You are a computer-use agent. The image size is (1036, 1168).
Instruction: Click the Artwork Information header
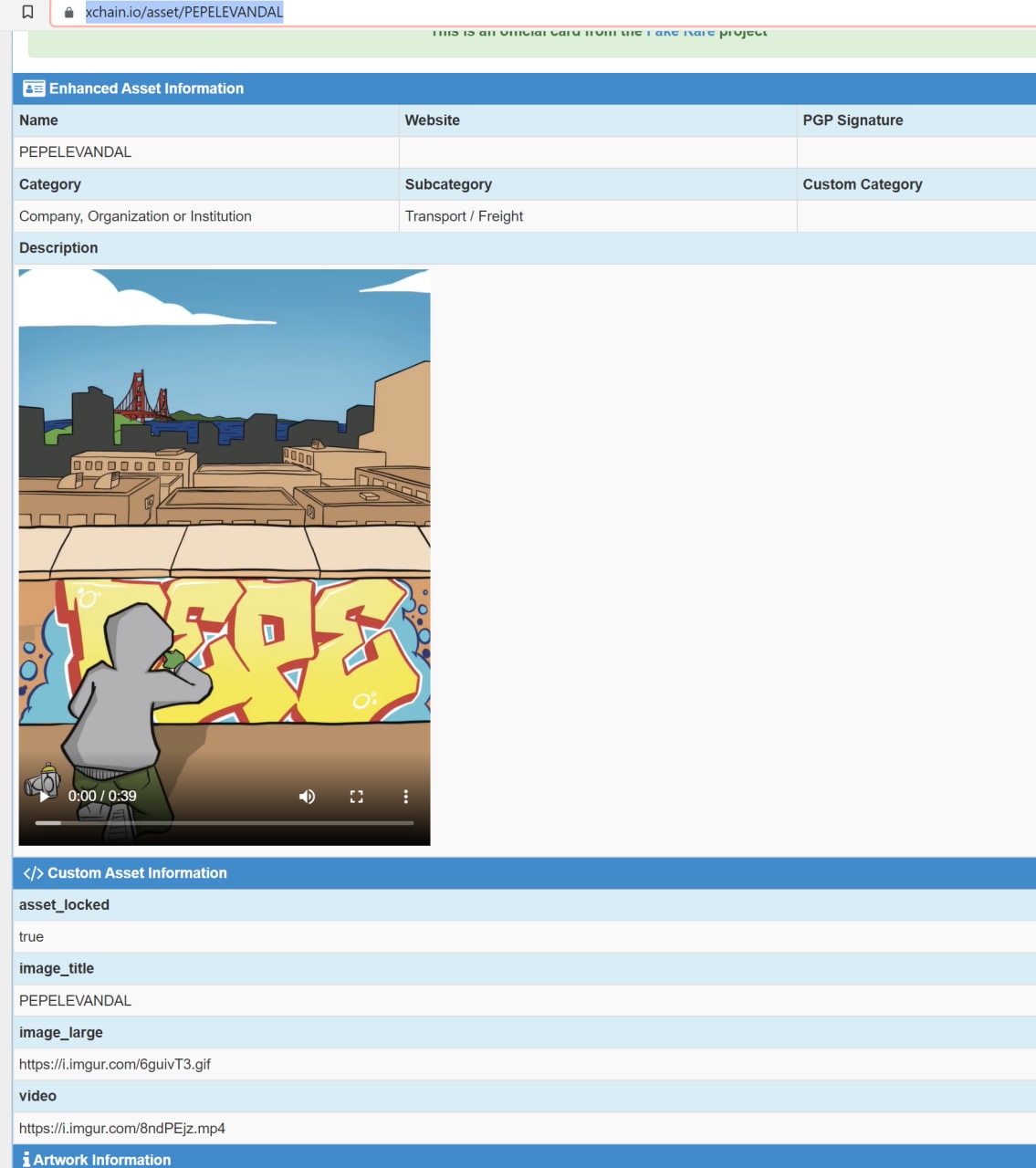(525, 1157)
